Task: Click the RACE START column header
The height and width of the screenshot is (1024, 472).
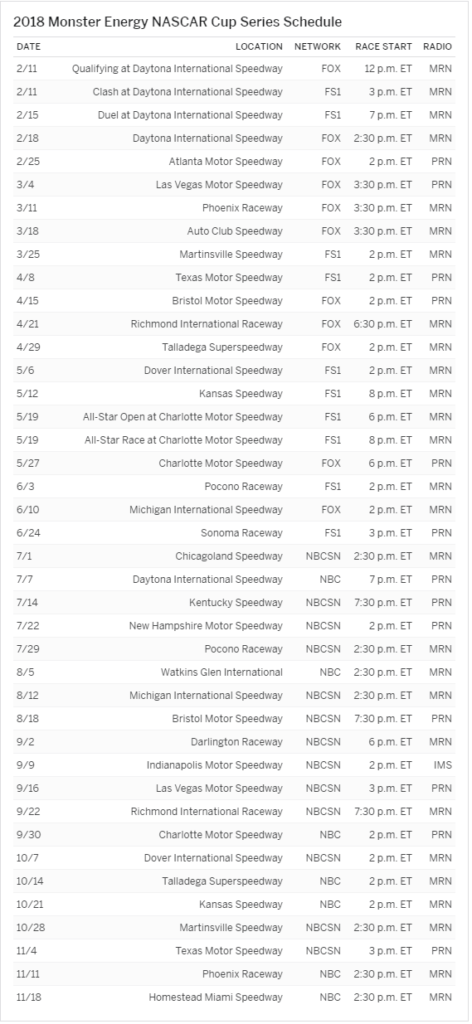Action: (x=384, y=46)
